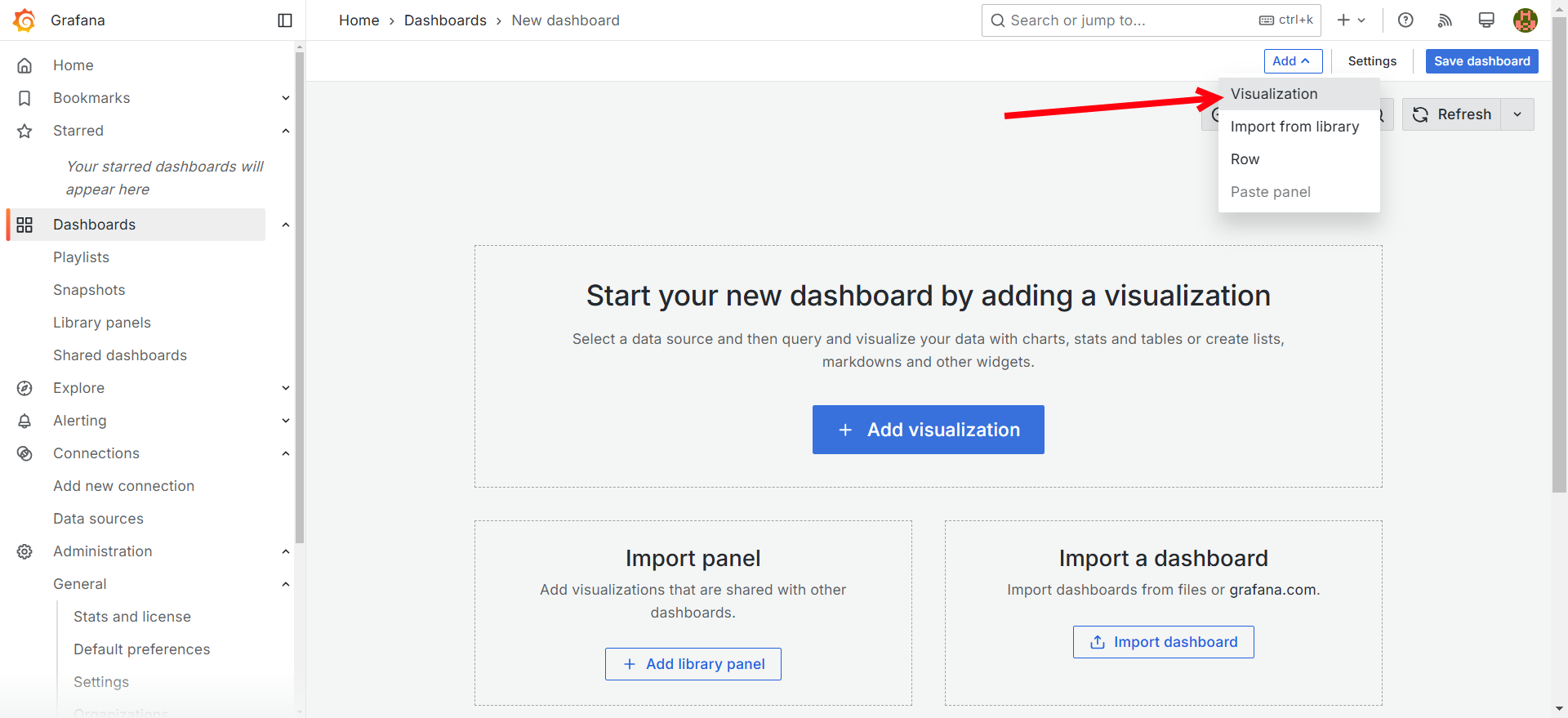The image size is (1568, 718).
Task: Collapse the Administration section chevron
Action: 286,551
